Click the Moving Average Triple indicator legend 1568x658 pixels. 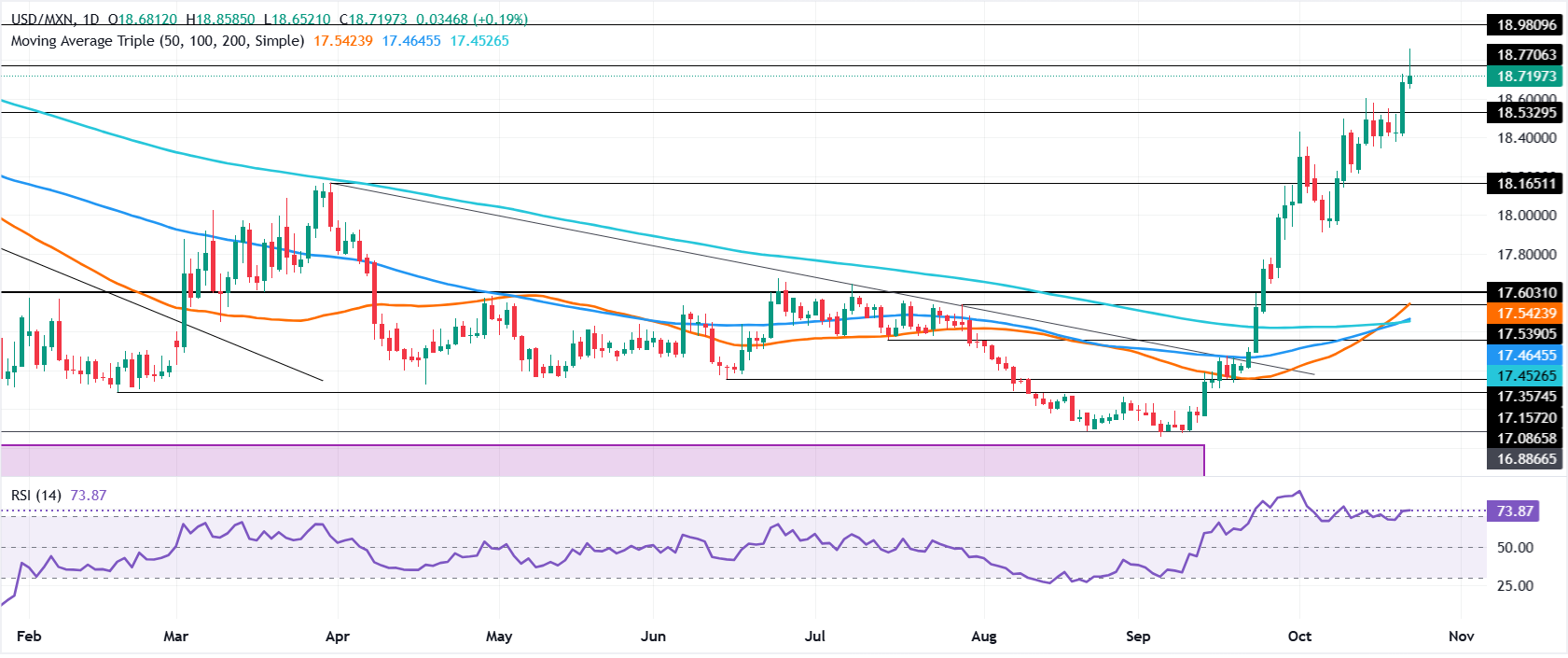click(x=158, y=40)
